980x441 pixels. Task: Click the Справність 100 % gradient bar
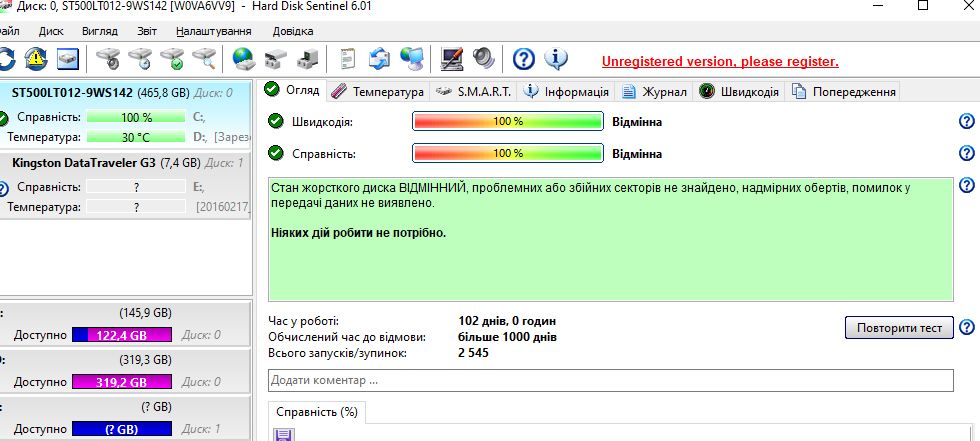pos(508,153)
